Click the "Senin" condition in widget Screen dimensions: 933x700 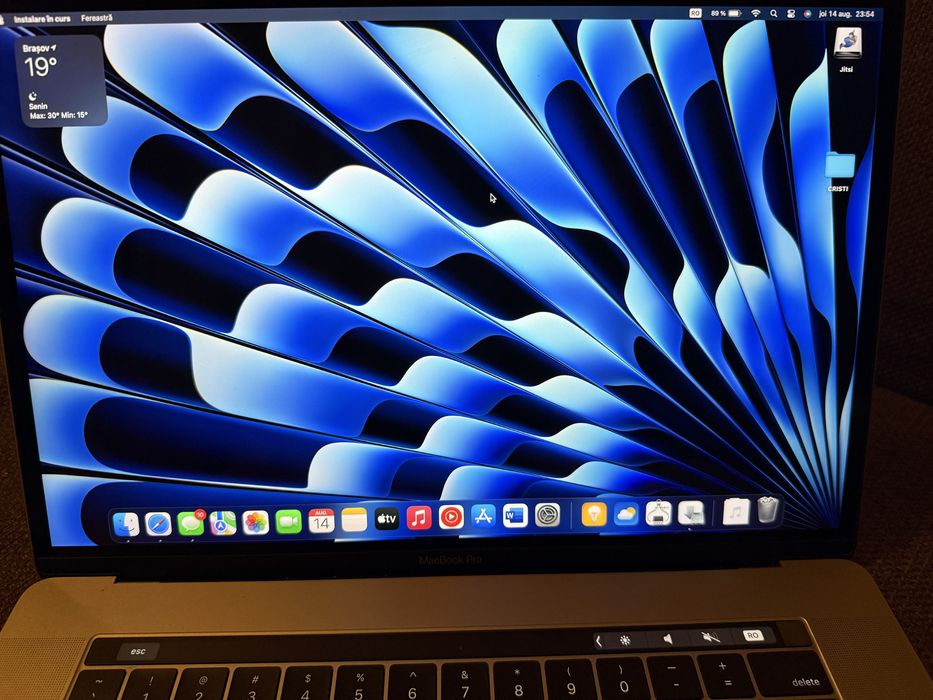point(38,107)
